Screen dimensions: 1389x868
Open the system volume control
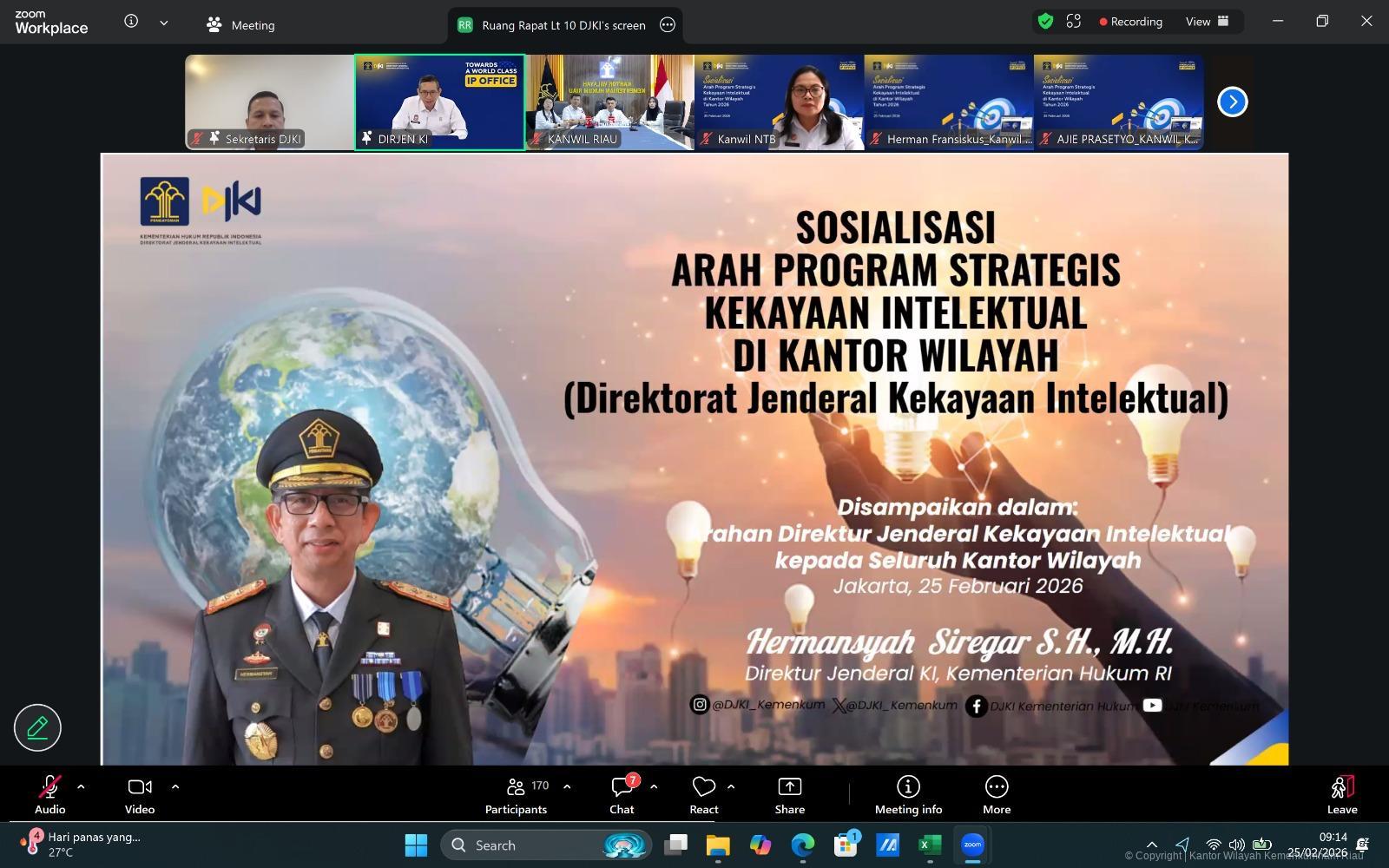pos(1236,844)
